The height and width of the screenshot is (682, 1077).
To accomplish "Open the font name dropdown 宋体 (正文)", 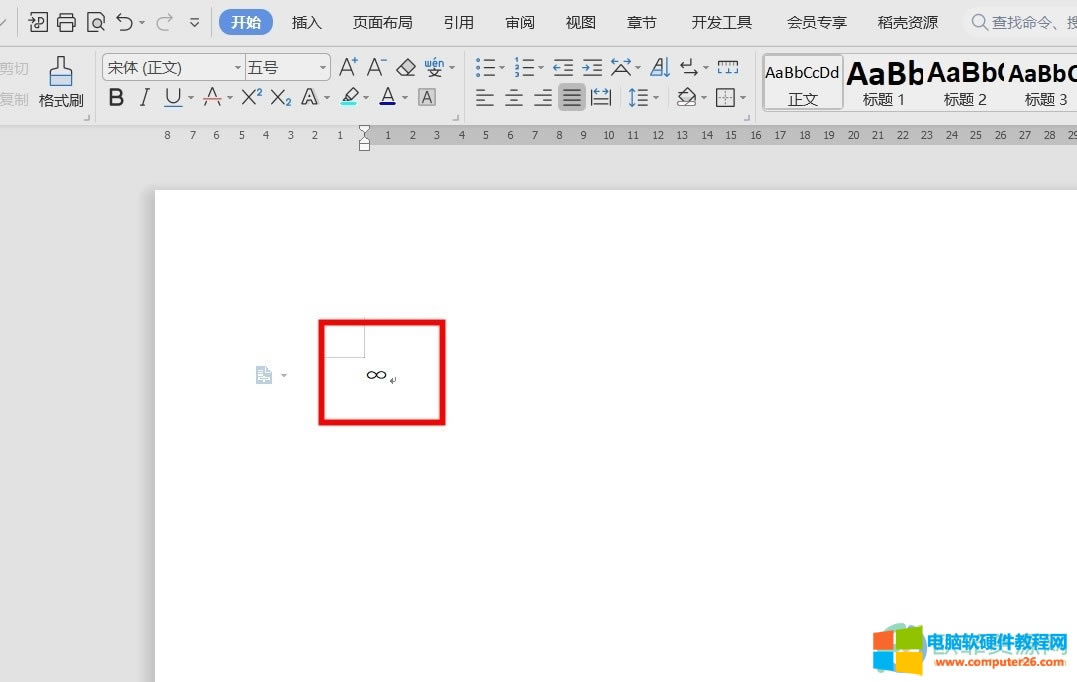I will [x=173, y=67].
